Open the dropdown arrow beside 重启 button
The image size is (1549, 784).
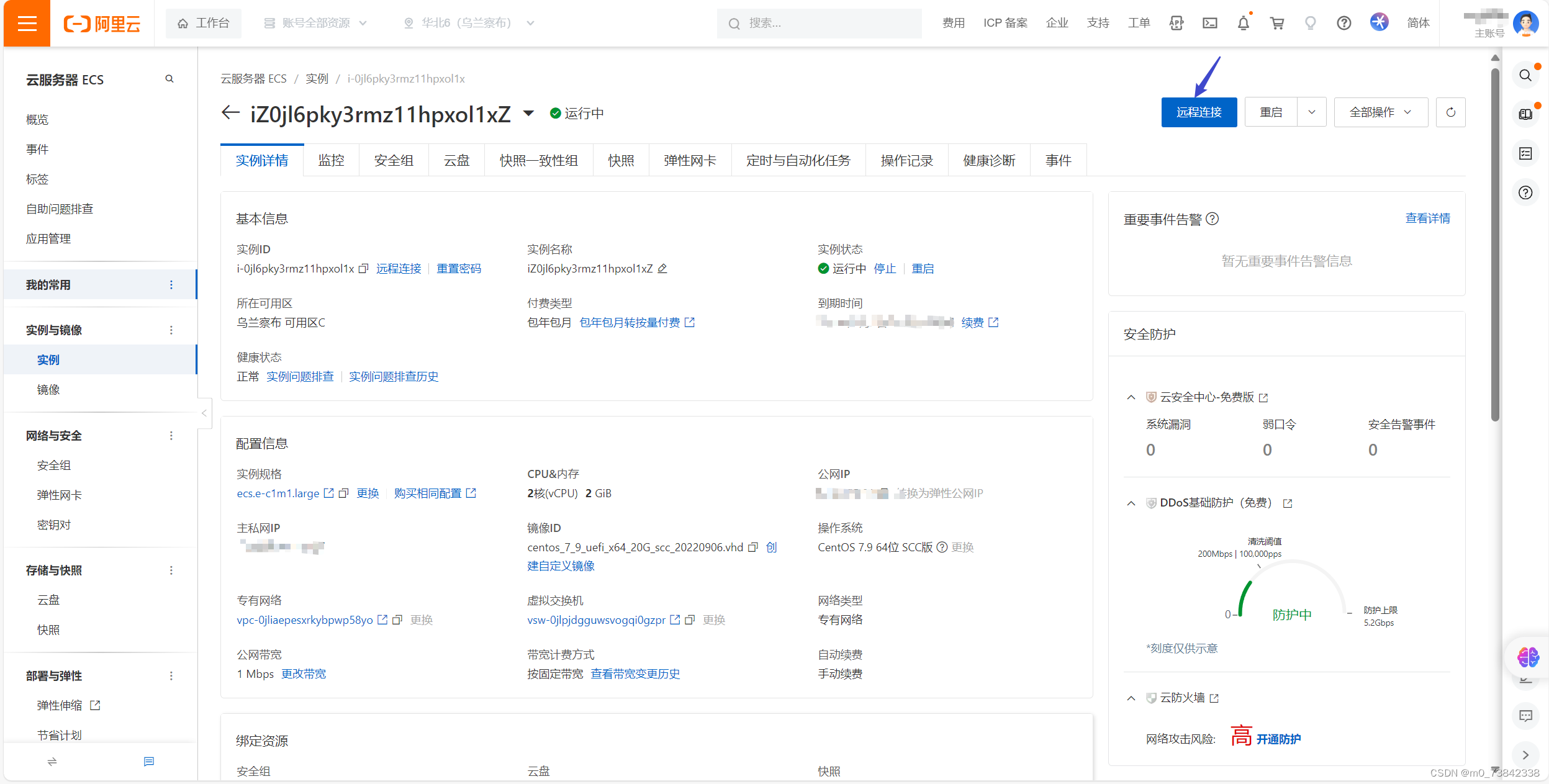coord(1312,112)
